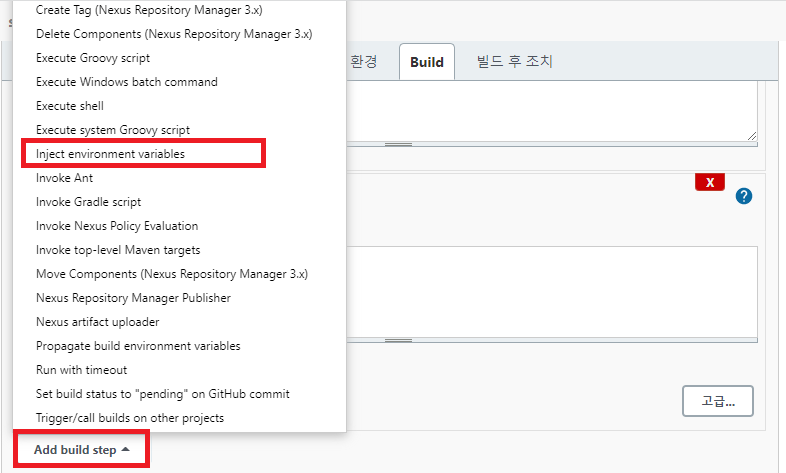Focus the upper textarea in Build section
Image resolution: width=786 pixels, height=473 pixels.
(x=551, y=111)
